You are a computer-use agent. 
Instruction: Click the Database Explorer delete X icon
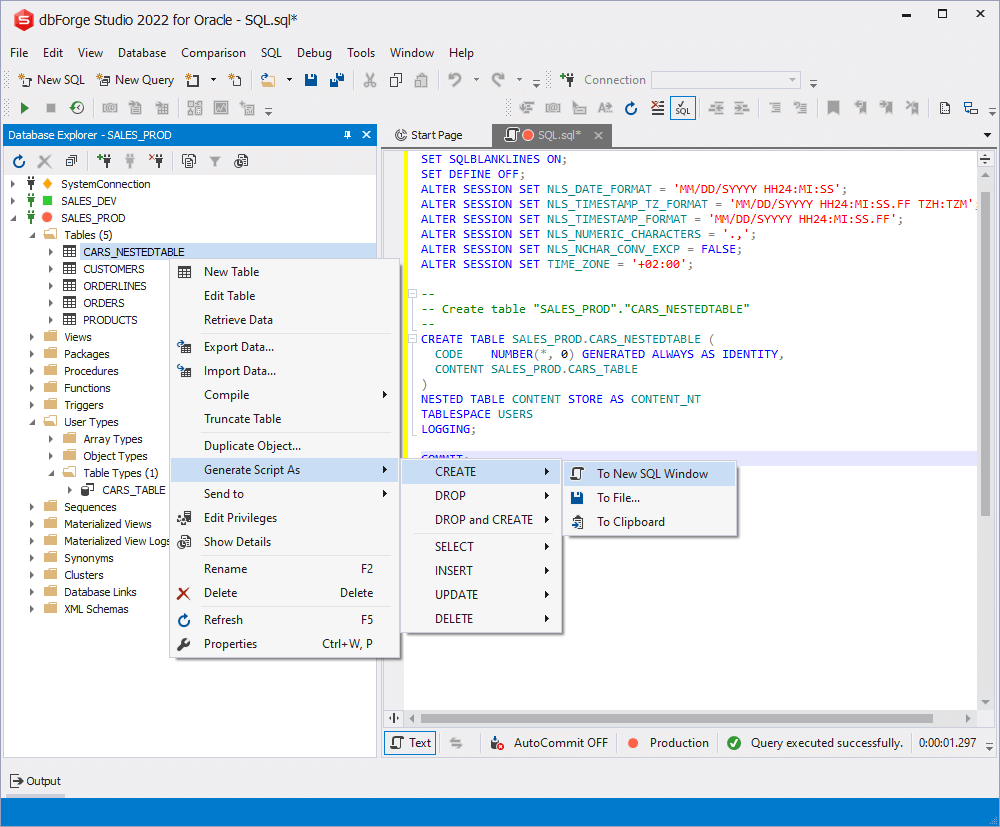[45, 161]
